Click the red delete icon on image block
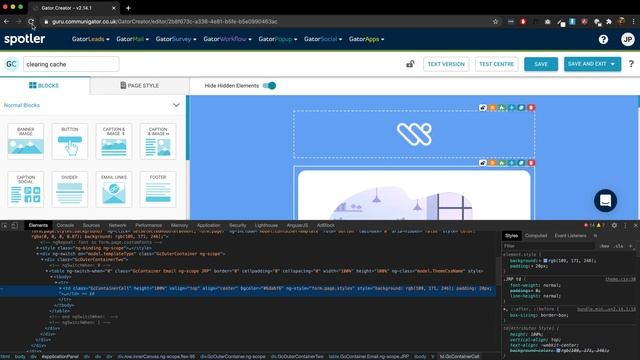Image resolution: width=640 pixels, height=360 pixels. pos(531,163)
